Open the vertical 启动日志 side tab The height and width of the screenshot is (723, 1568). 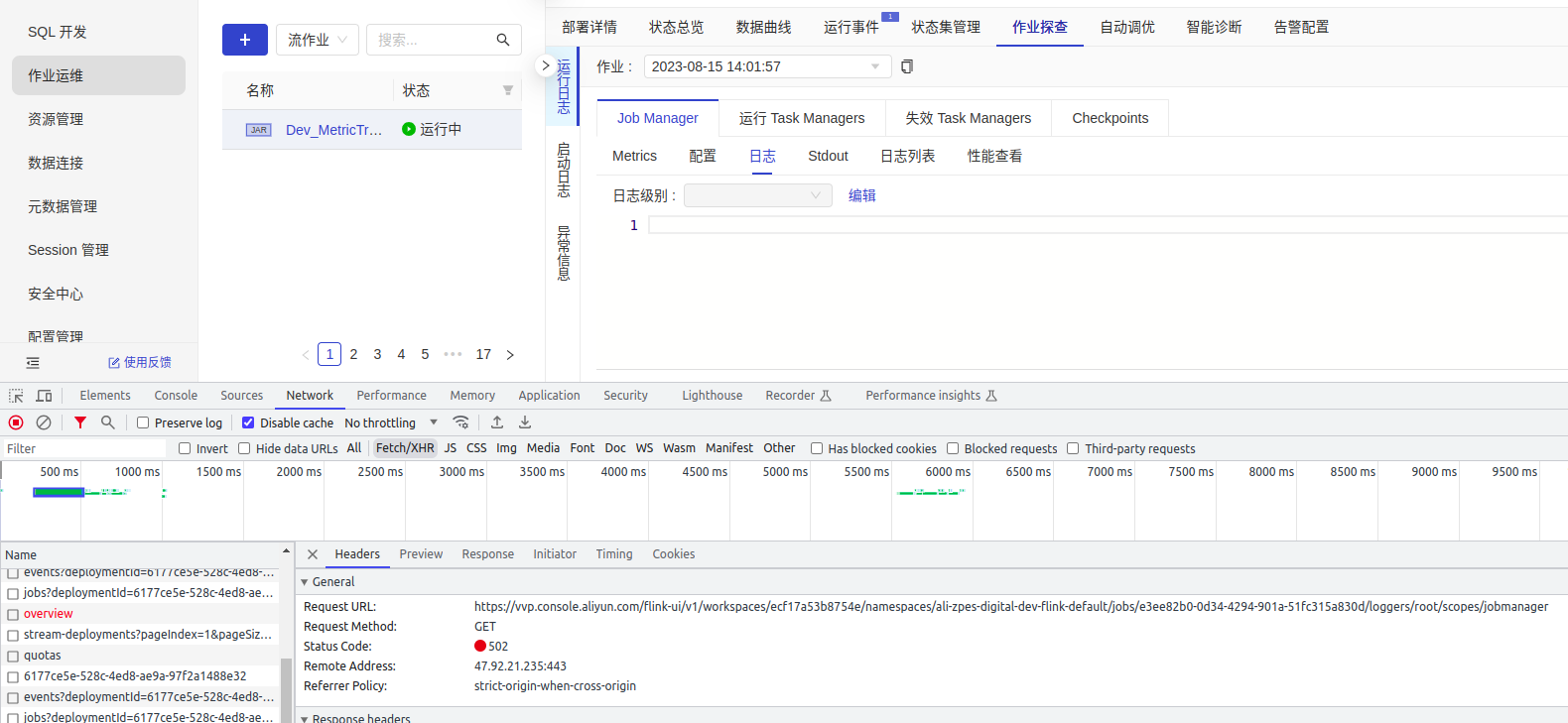(x=563, y=170)
